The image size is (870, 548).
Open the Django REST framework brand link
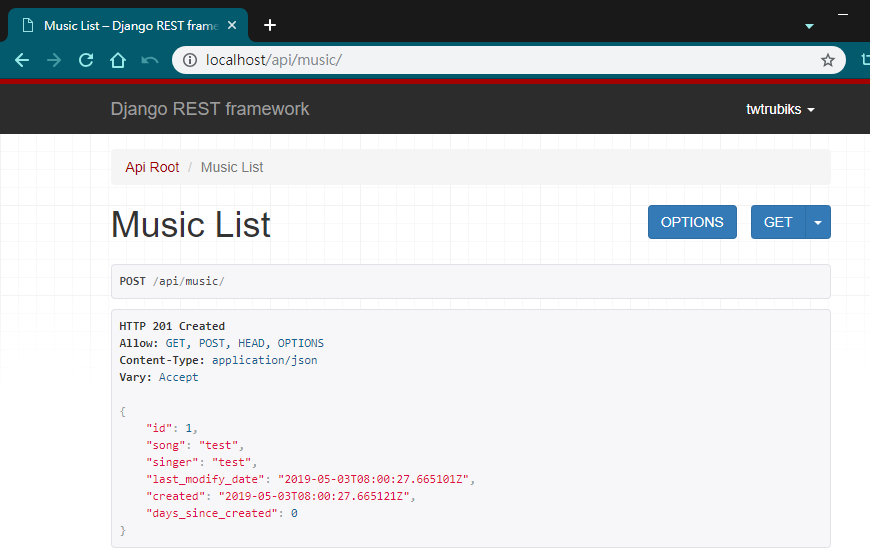210,109
